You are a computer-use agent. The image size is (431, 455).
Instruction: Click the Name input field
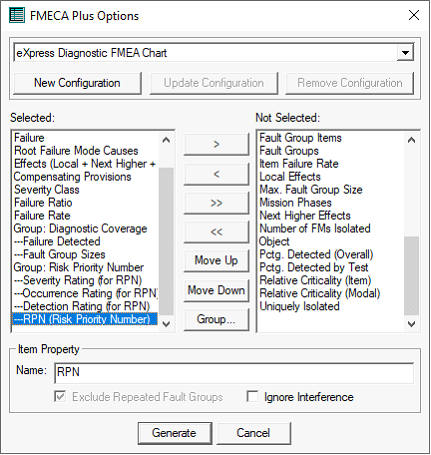[x=234, y=372]
